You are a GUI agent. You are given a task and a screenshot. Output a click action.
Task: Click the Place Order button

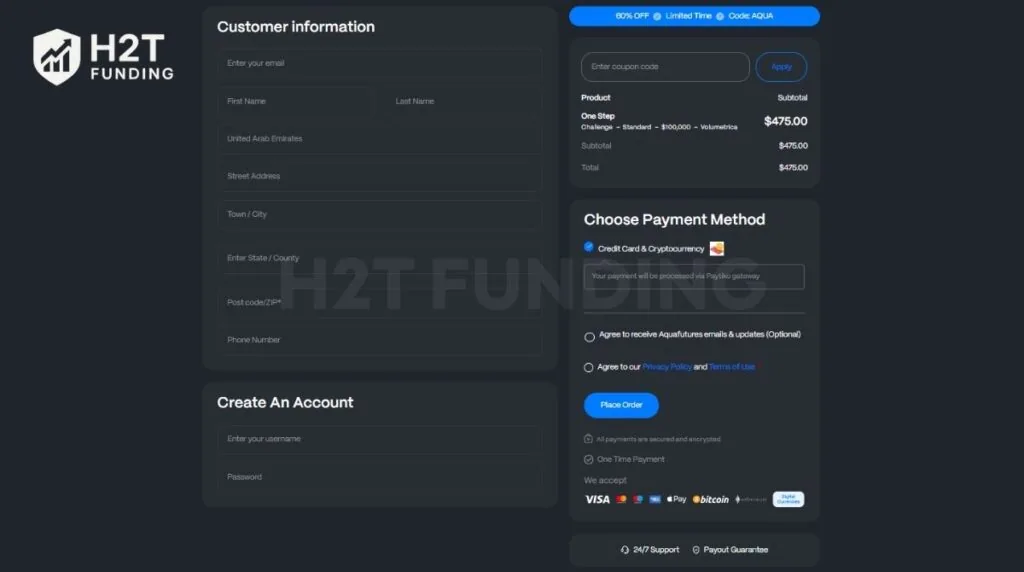pyautogui.click(x=621, y=405)
